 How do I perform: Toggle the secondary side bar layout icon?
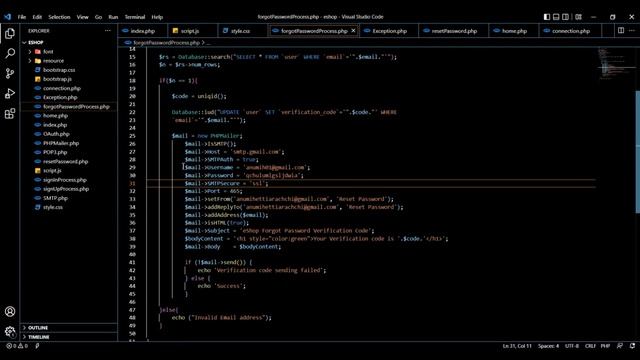pyautogui.click(x=565, y=17)
